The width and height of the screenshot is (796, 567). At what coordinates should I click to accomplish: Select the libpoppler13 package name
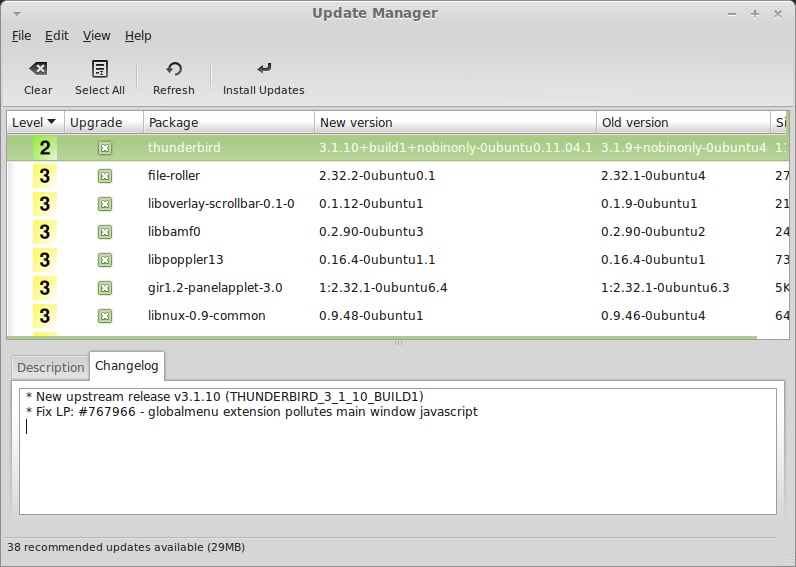coord(185,259)
